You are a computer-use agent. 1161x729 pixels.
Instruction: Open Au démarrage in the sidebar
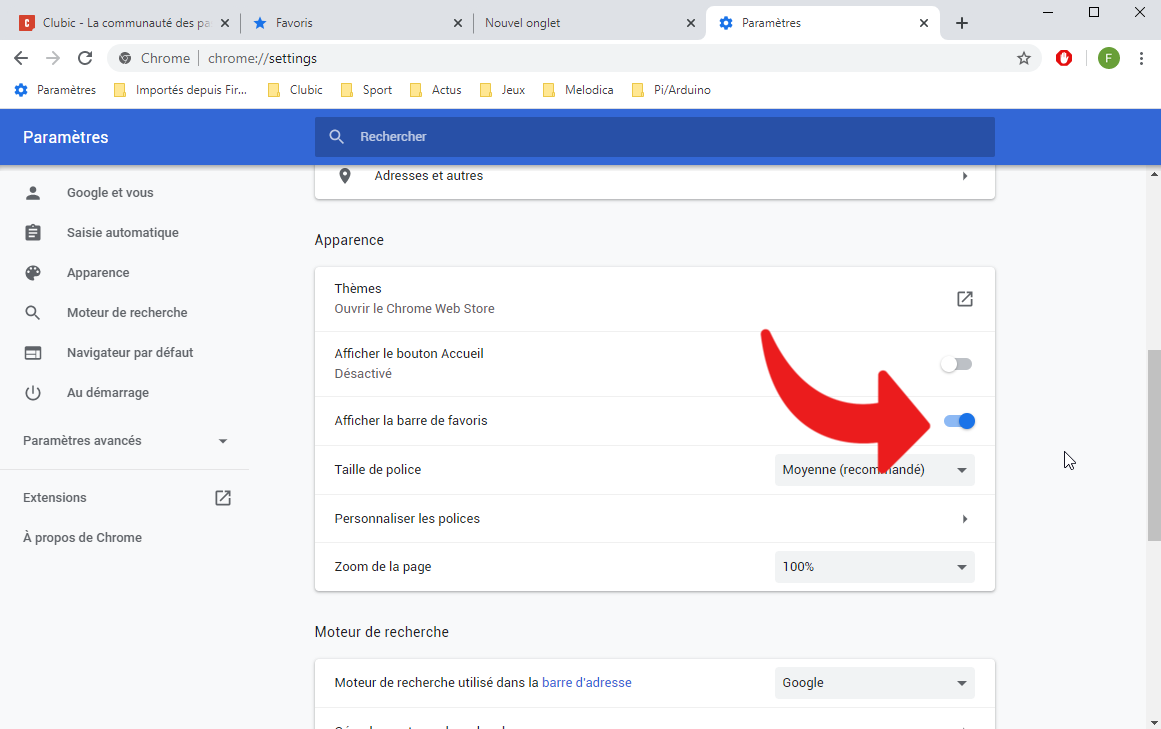[x=108, y=392]
